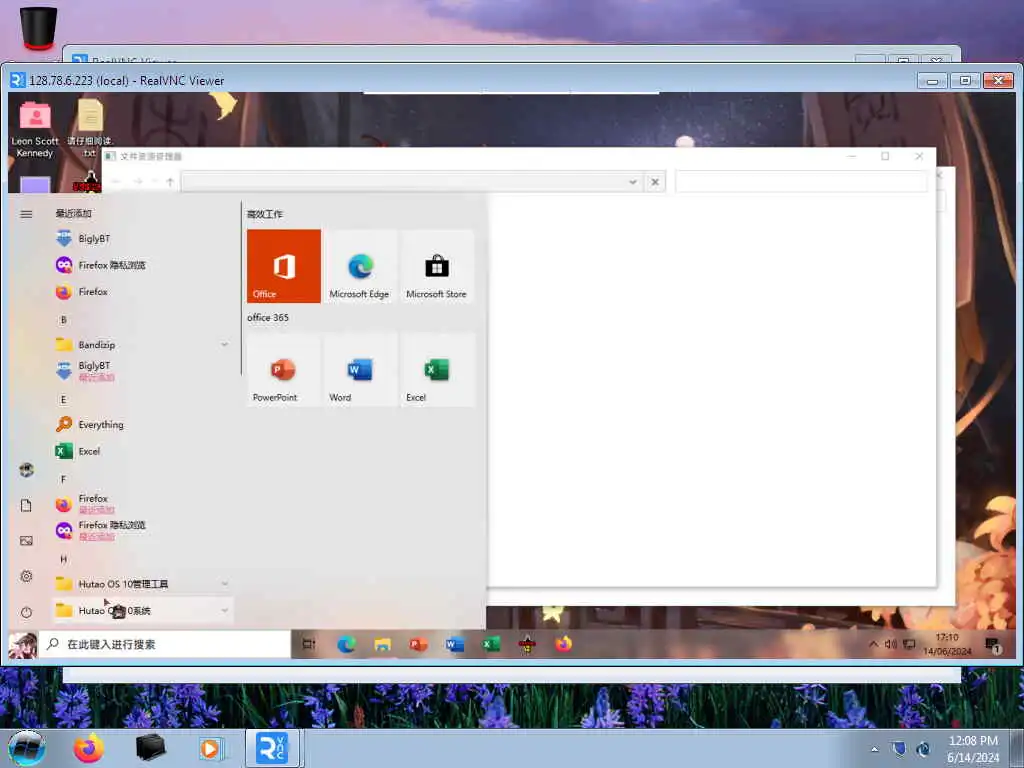Click the Task View icon on remote taskbar
1024x768 pixels.
tap(309, 645)
